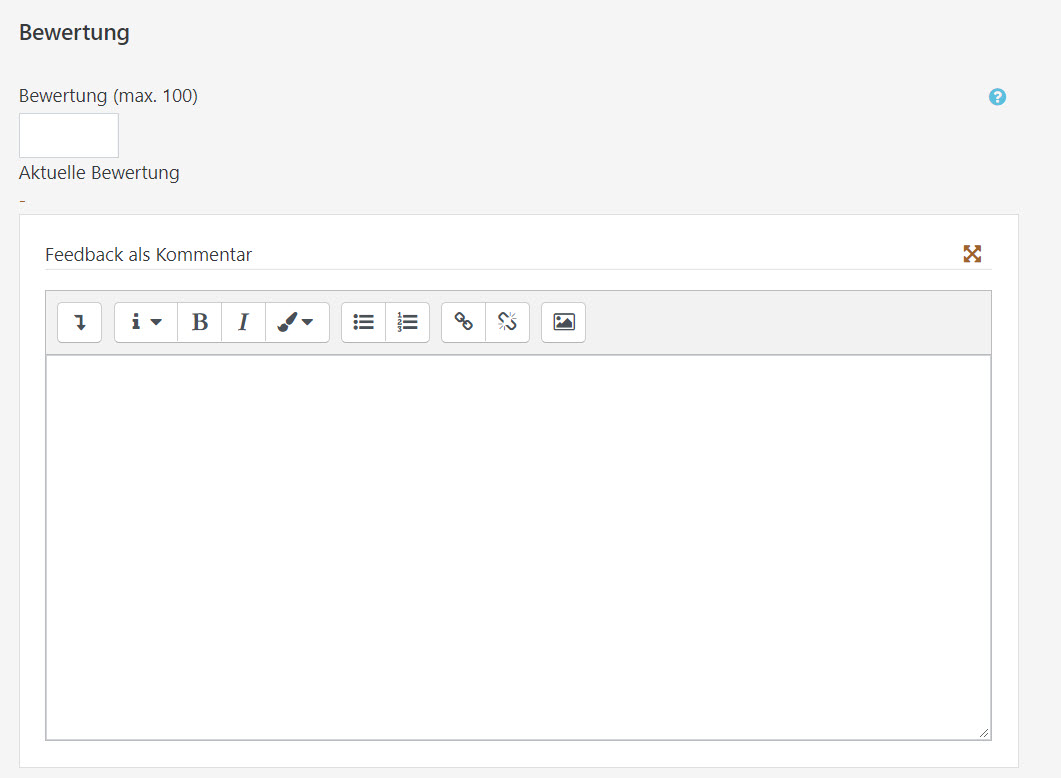Insert an unordered bullet list
The width and height of the screenshot is (1061, 778).
(363, 322)
